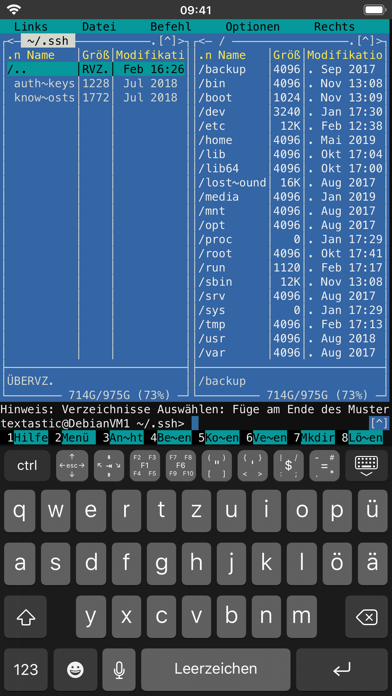Tap the F6 to F10 function key
This screenshot has width=392, height=696.
tap(181, 466)
